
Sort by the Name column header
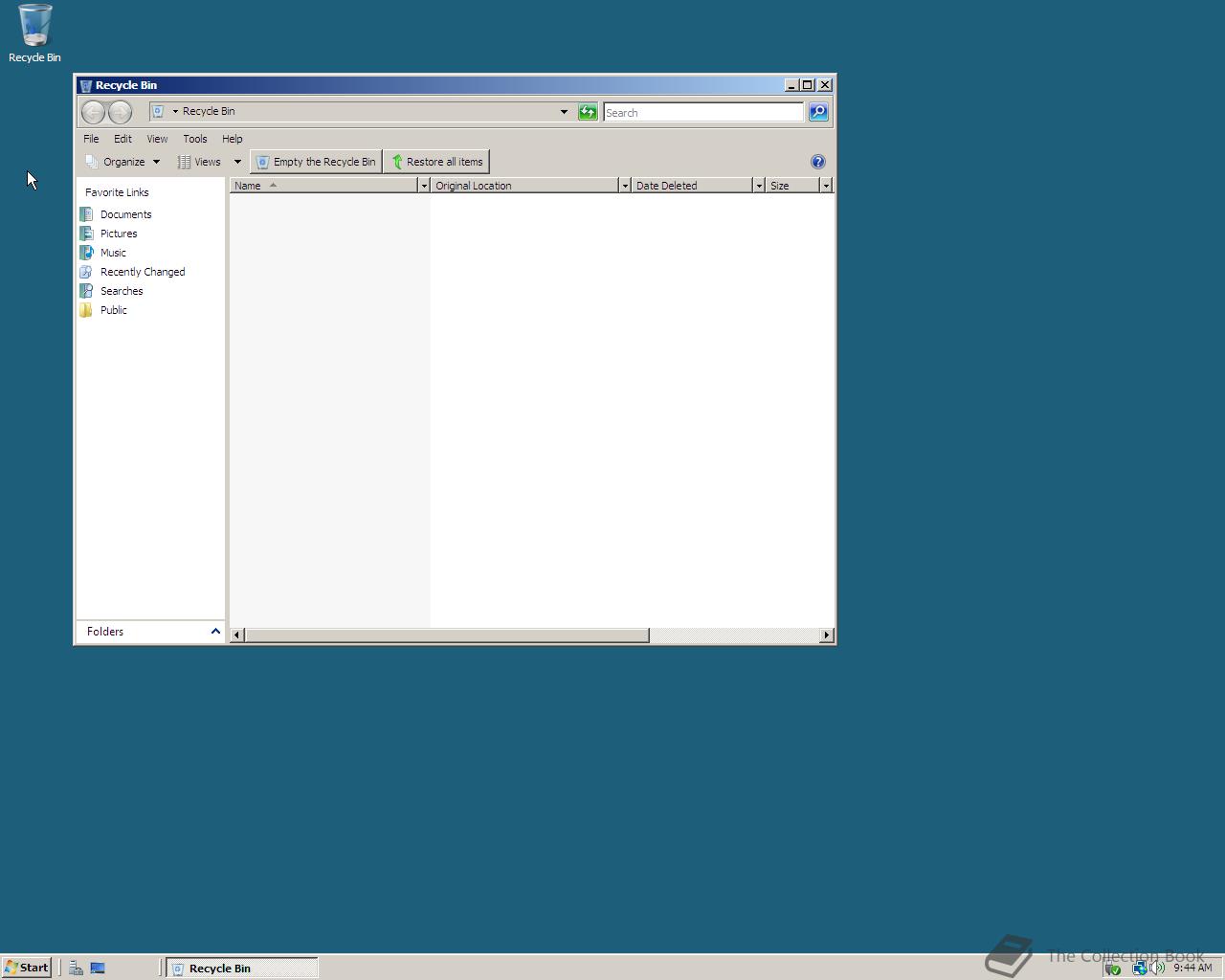coord(323,186)
